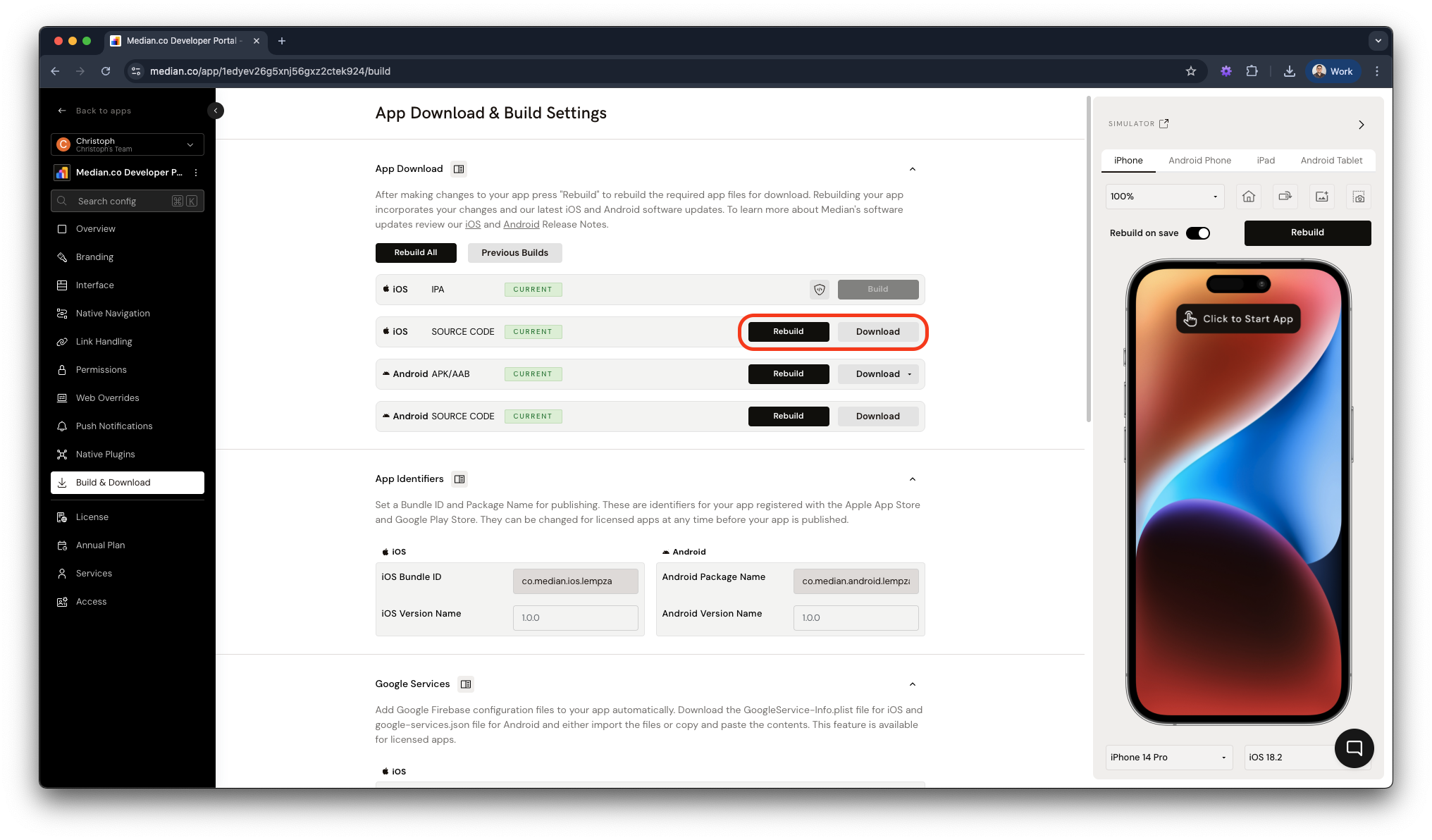
Task: Collapse the Google Services section
Action: [x=913, y=684]
